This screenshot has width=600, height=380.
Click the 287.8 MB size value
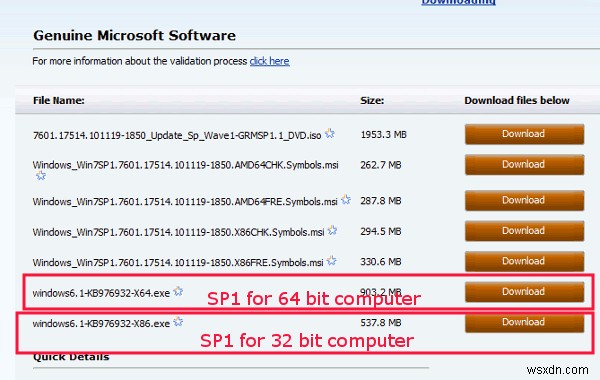(381, 201)
